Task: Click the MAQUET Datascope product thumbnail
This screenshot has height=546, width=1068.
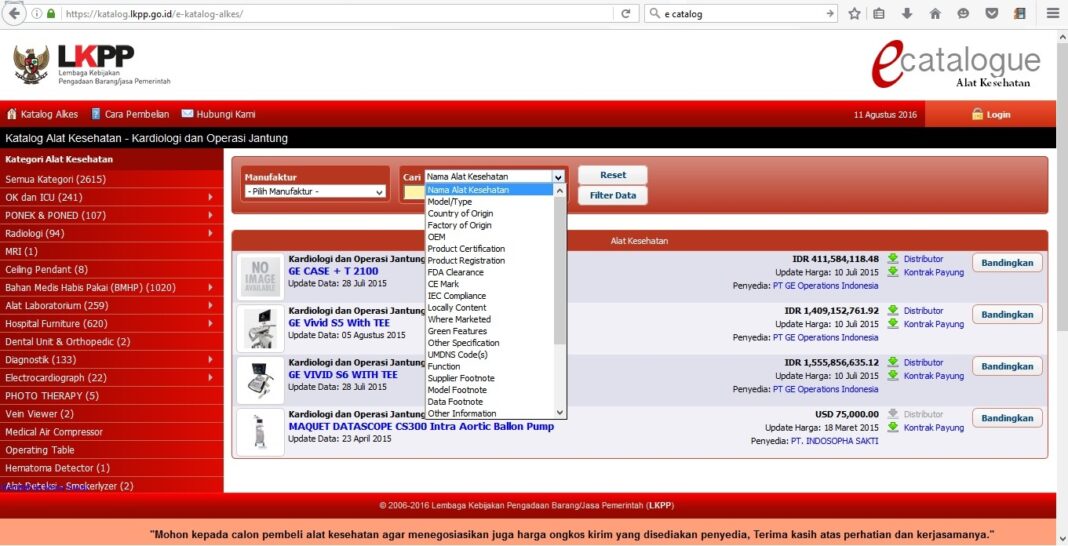Action: tap(260, 432)
